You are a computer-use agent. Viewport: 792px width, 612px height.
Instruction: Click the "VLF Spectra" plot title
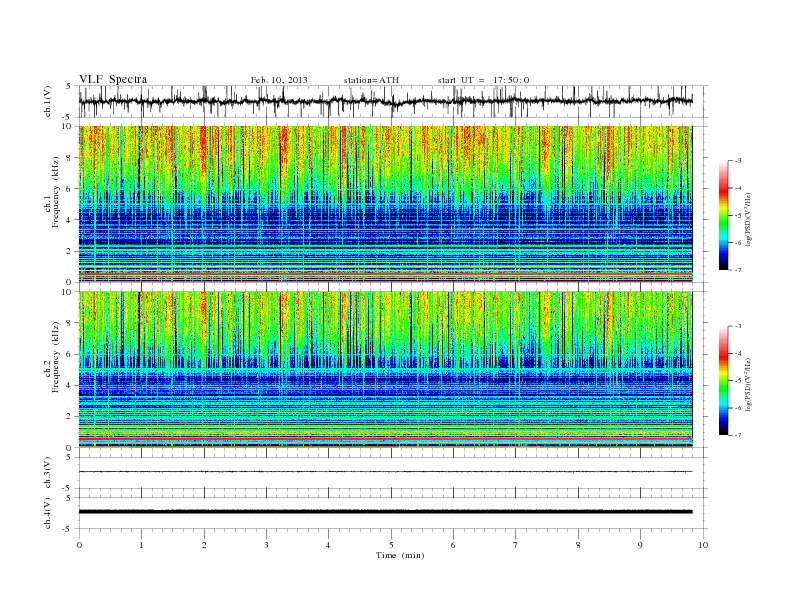pos(113,79)
